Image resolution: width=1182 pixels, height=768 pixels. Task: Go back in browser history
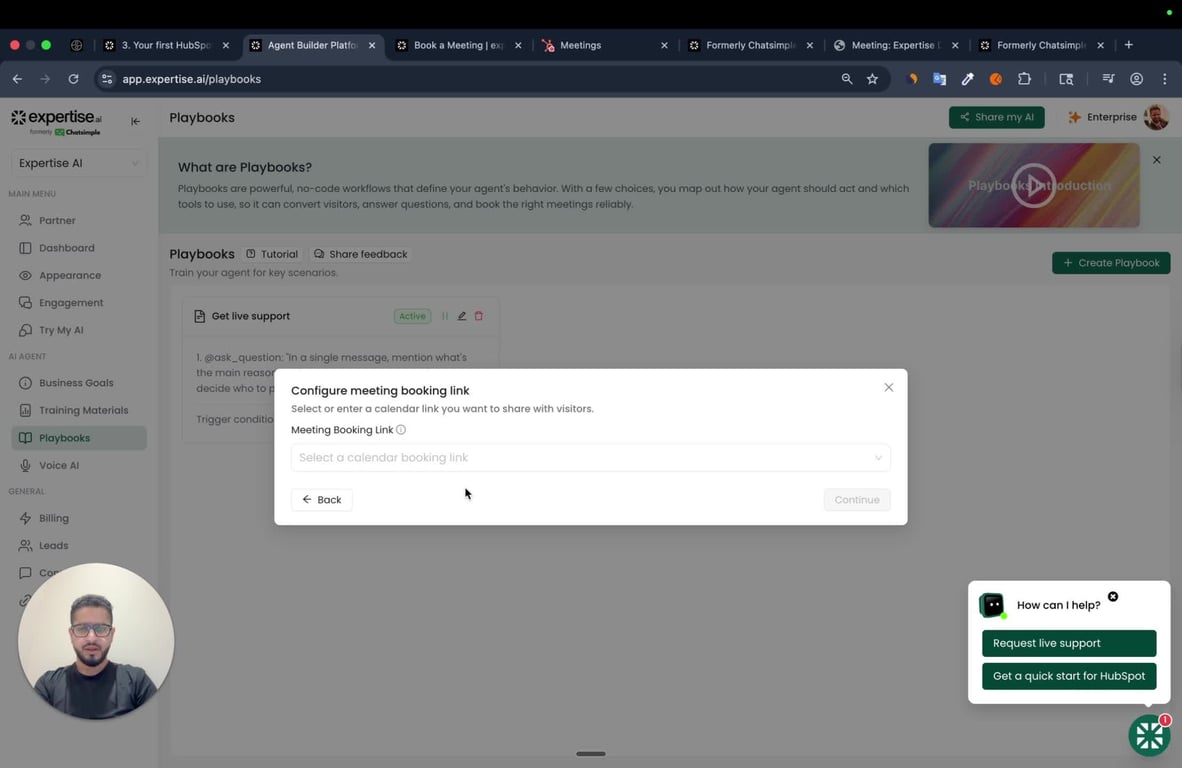(x=17, y=79)
